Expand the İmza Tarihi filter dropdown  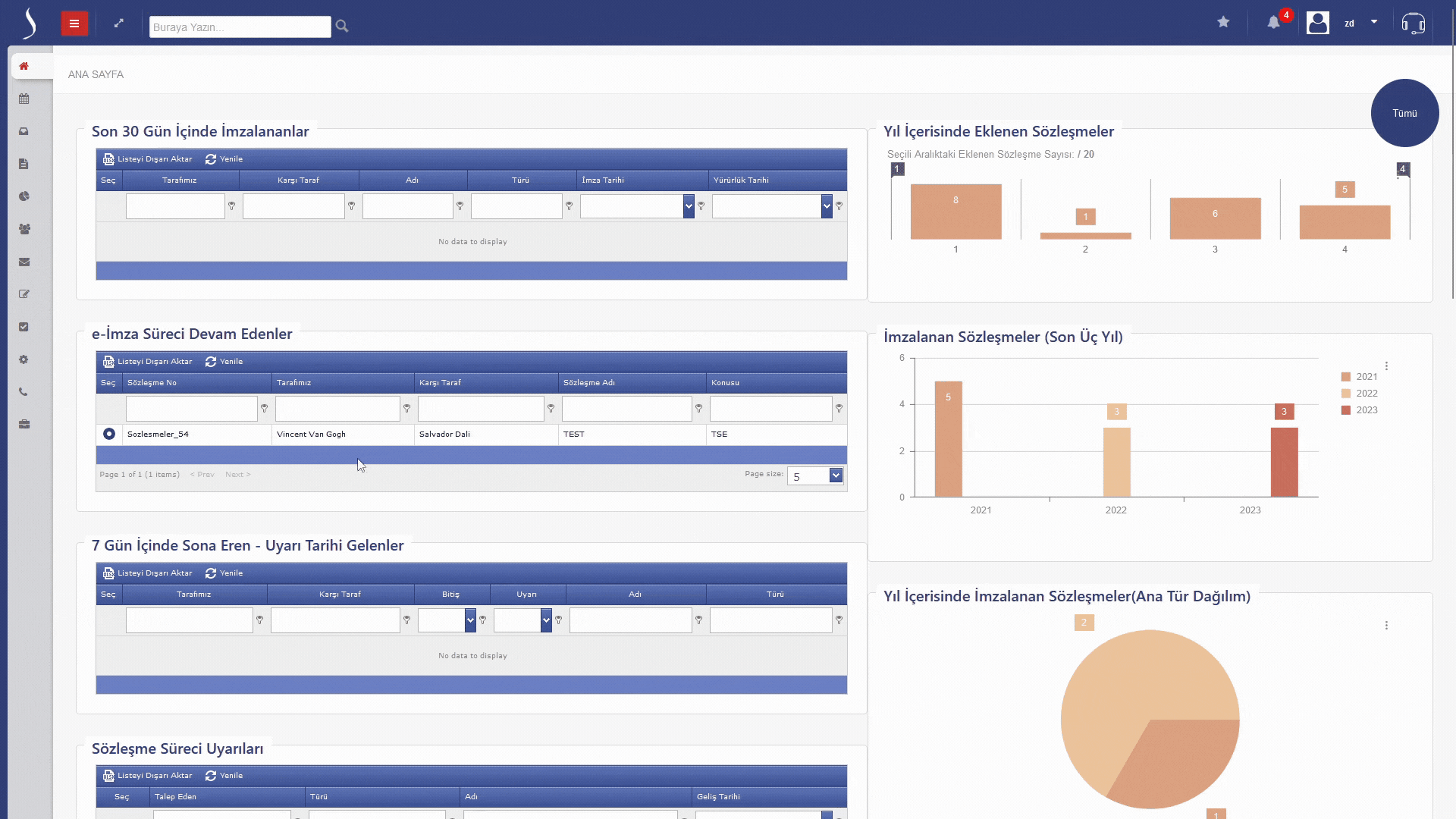pyautogui.click(x=689, y=206)
